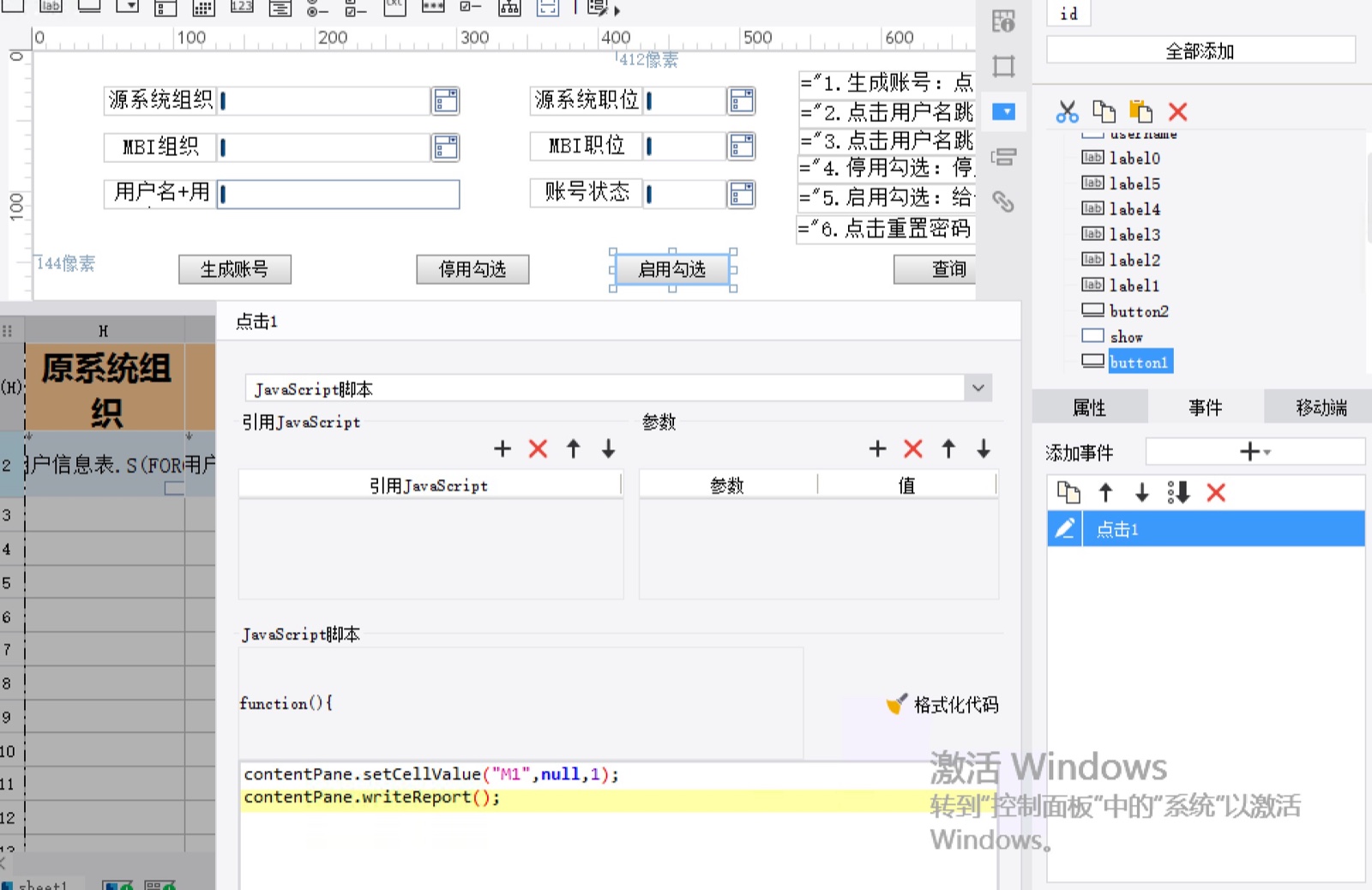This screenshot has width=1372, height=890.
Task: Remove the referenced JavaScript with the red X
Action: pos(538,448)
